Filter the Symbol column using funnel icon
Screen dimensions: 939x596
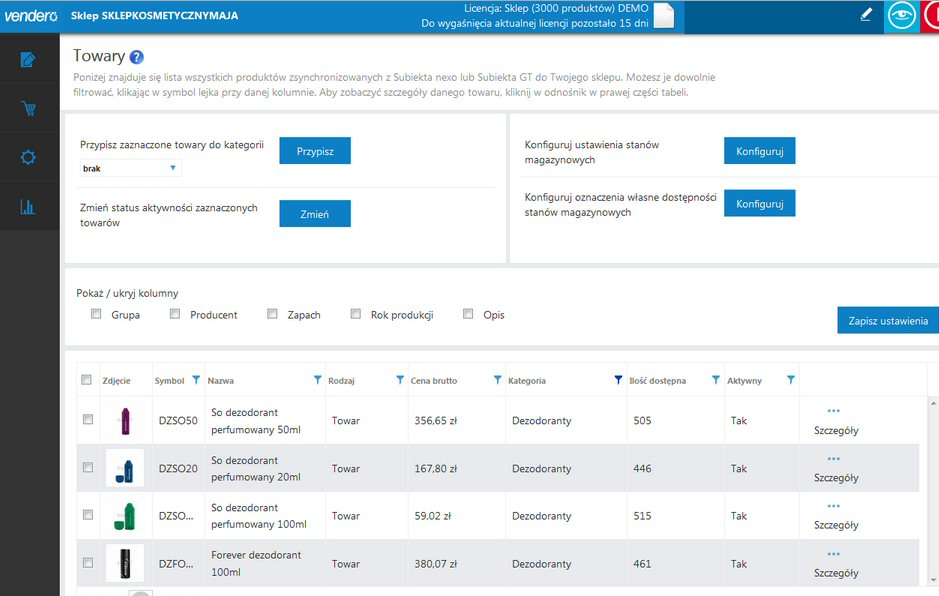[196, 380]
